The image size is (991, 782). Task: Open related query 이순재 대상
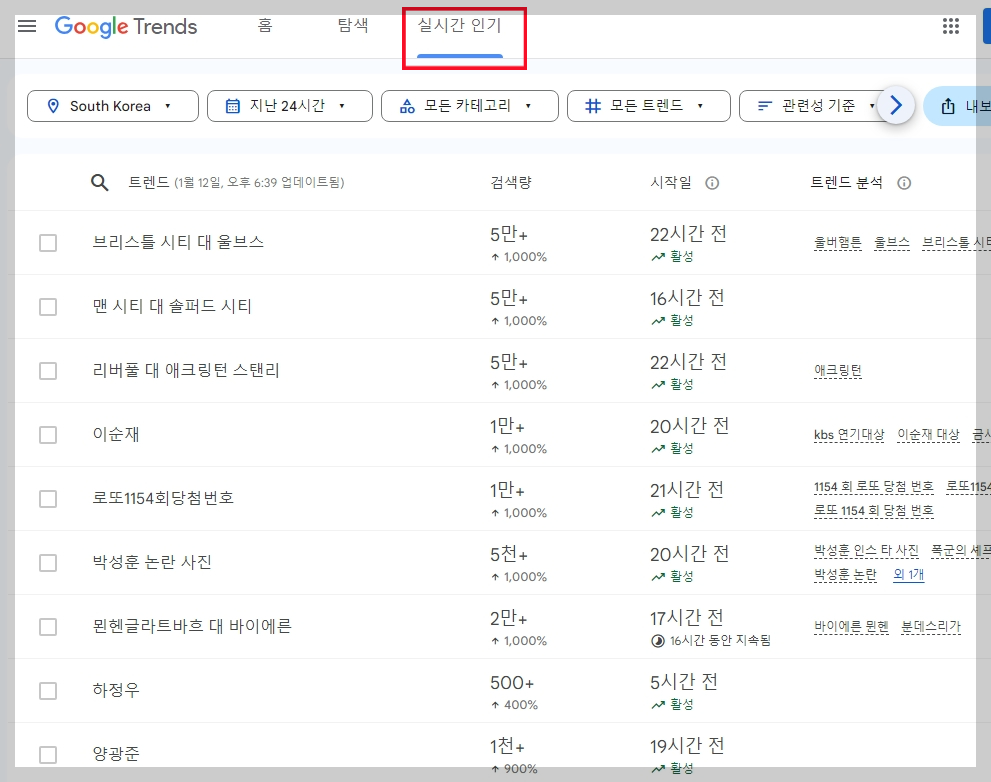click(x=928, y=435)
